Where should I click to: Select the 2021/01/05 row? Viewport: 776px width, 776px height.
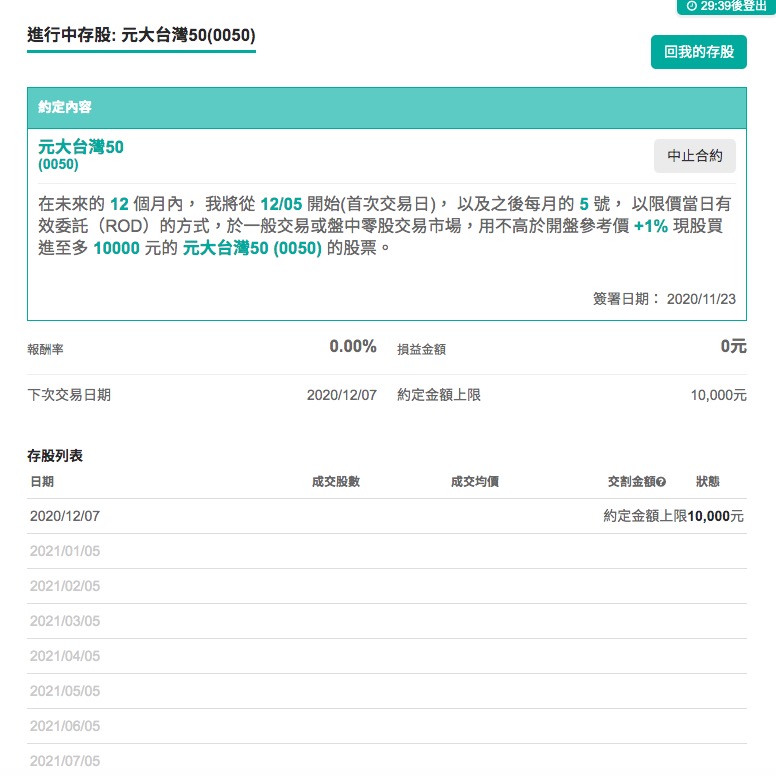click(x=387, y=551)
